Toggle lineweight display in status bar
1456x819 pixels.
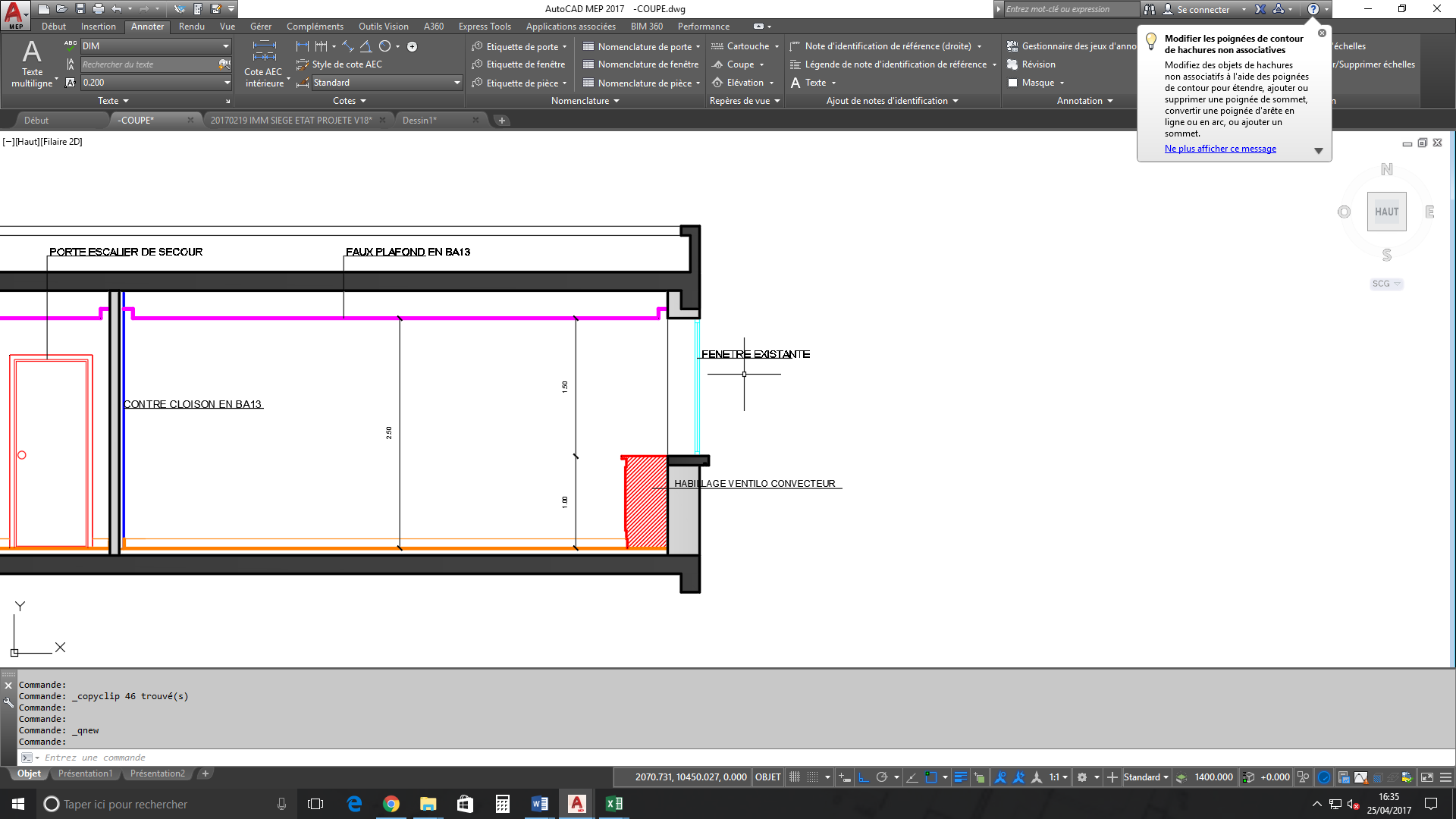(x=961, y=777)
